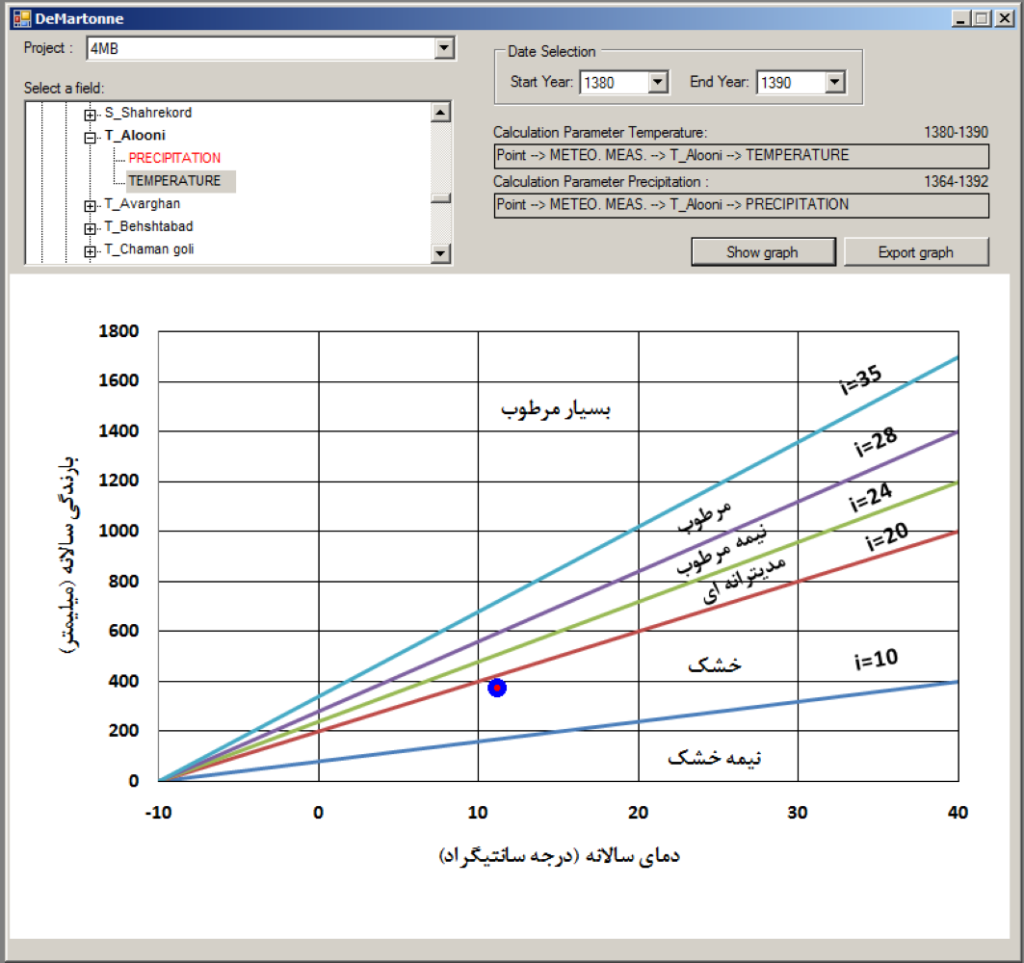Click the Export graph button
Image resolution: width=1024 pixels, height=963 pixels.
point(915,252)
